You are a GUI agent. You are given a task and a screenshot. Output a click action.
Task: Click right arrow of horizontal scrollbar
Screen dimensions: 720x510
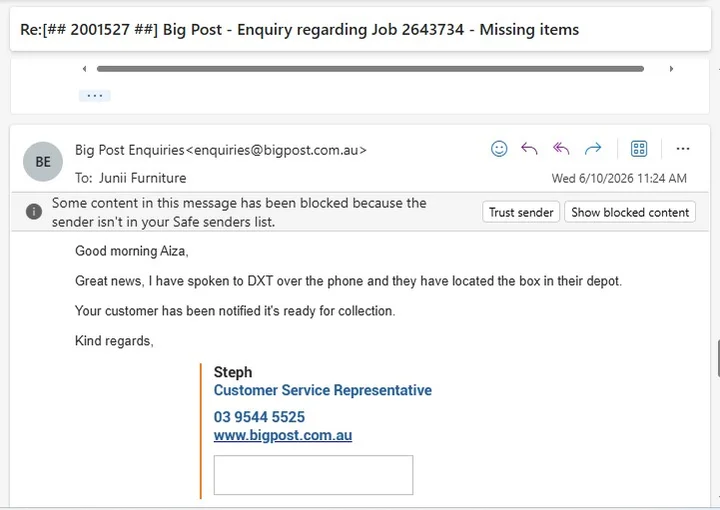coord(671,69)
